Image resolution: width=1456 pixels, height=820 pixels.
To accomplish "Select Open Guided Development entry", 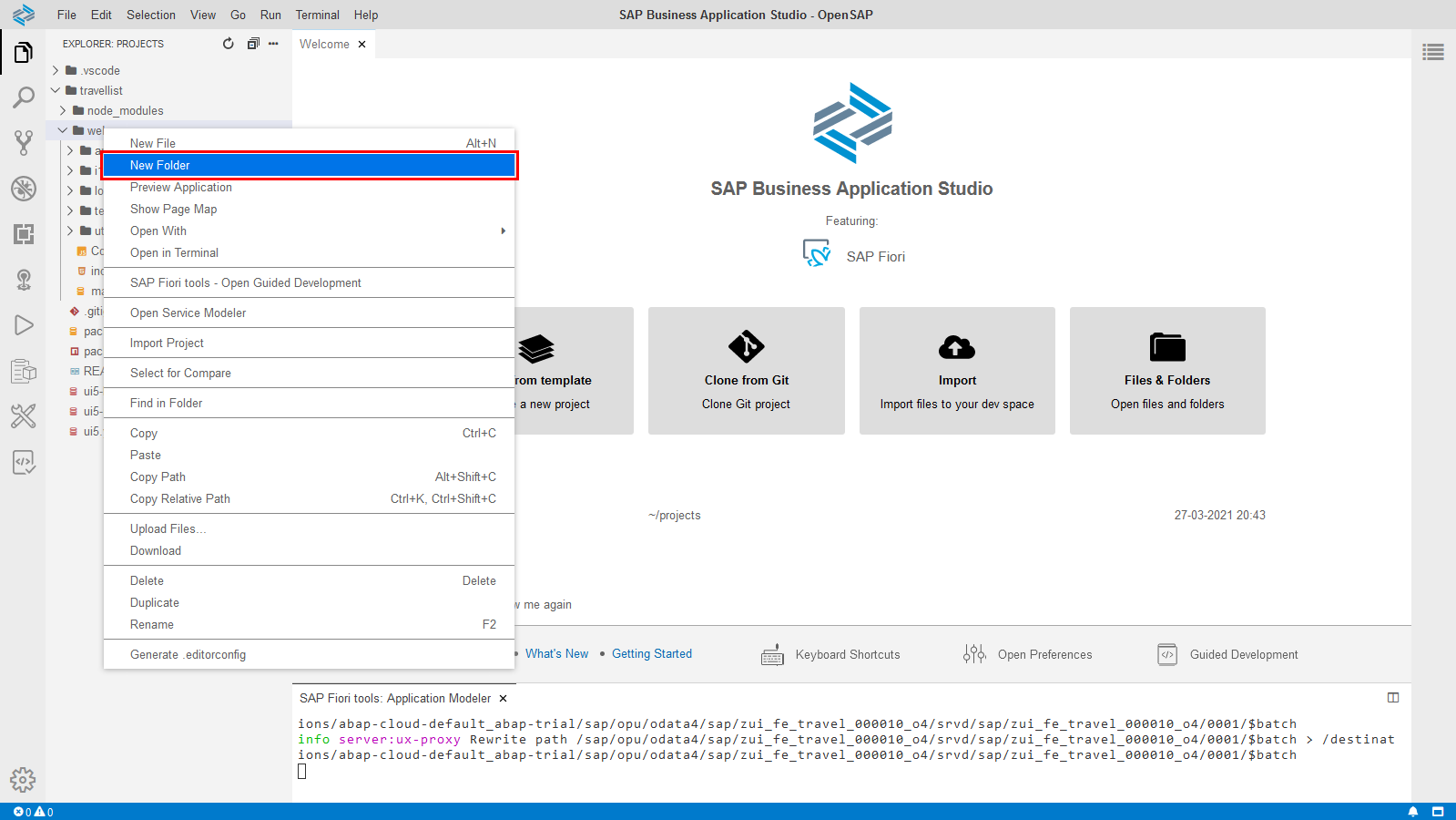I will 310,282.
